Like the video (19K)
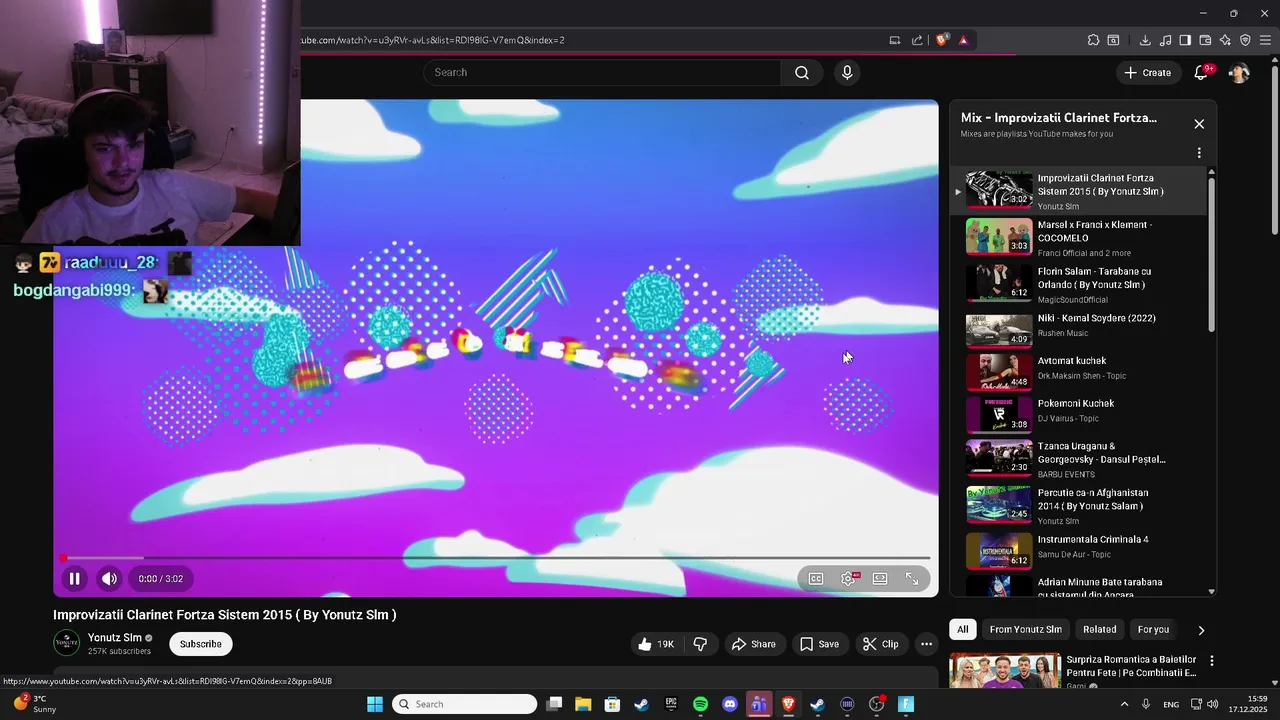This screenshot has height=720, width=1280. (656, 644)
